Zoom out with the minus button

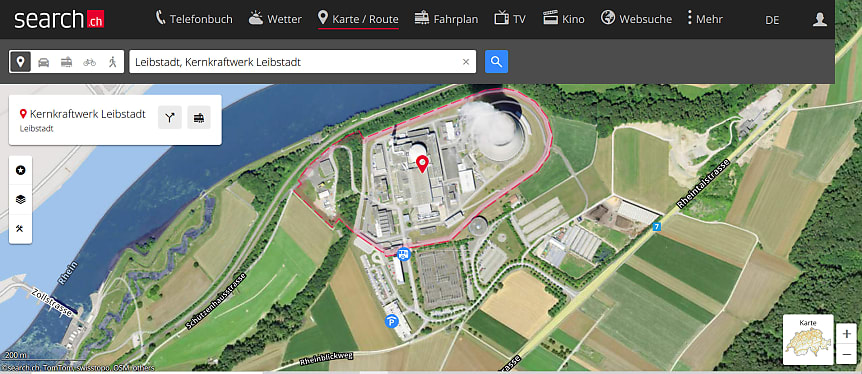tap(847, 354)
